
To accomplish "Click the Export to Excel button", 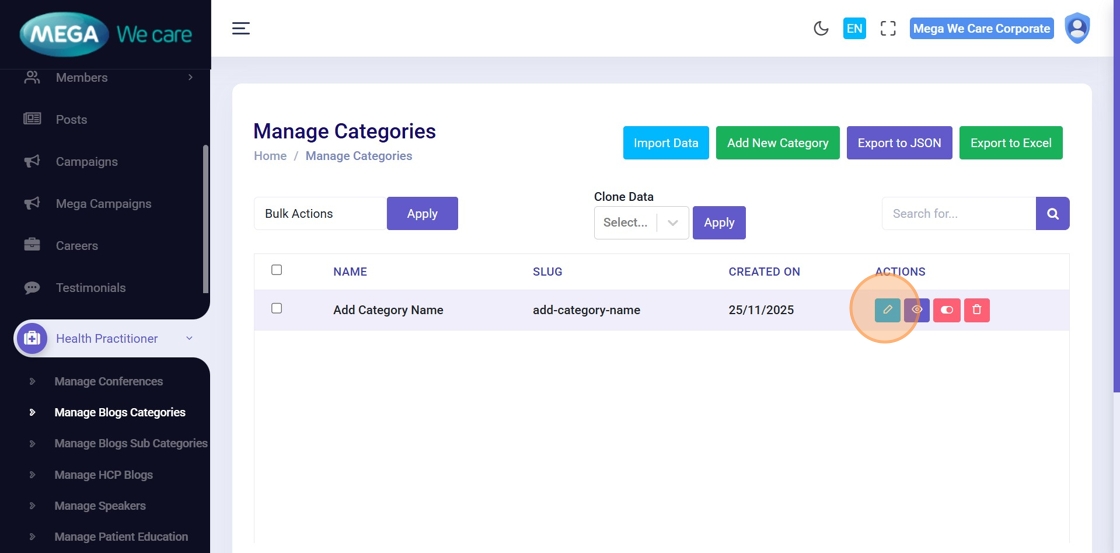I will (1010, 143).
